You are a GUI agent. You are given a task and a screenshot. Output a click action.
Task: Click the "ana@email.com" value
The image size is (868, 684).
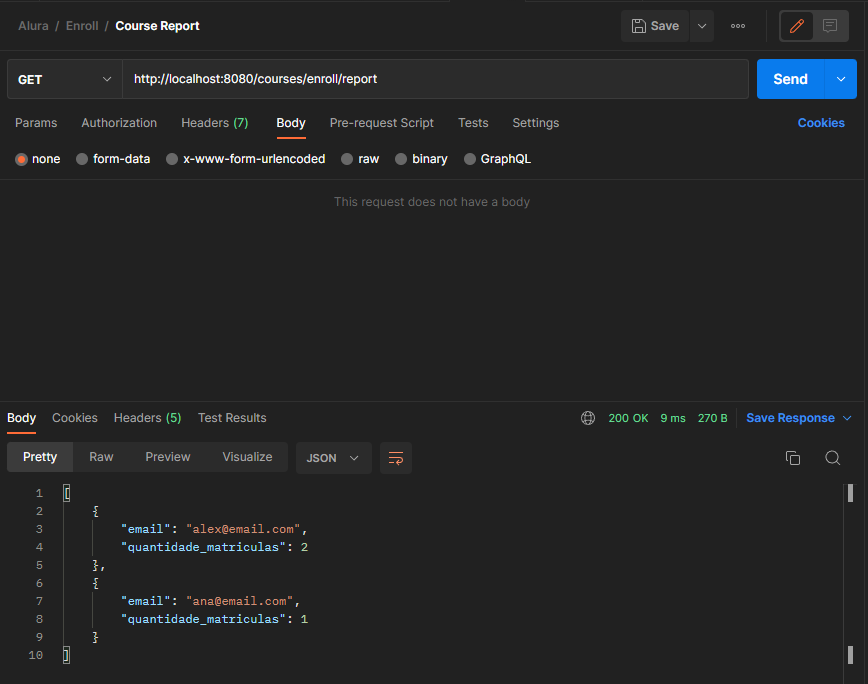pyautogui.click(x=239, y=601)
